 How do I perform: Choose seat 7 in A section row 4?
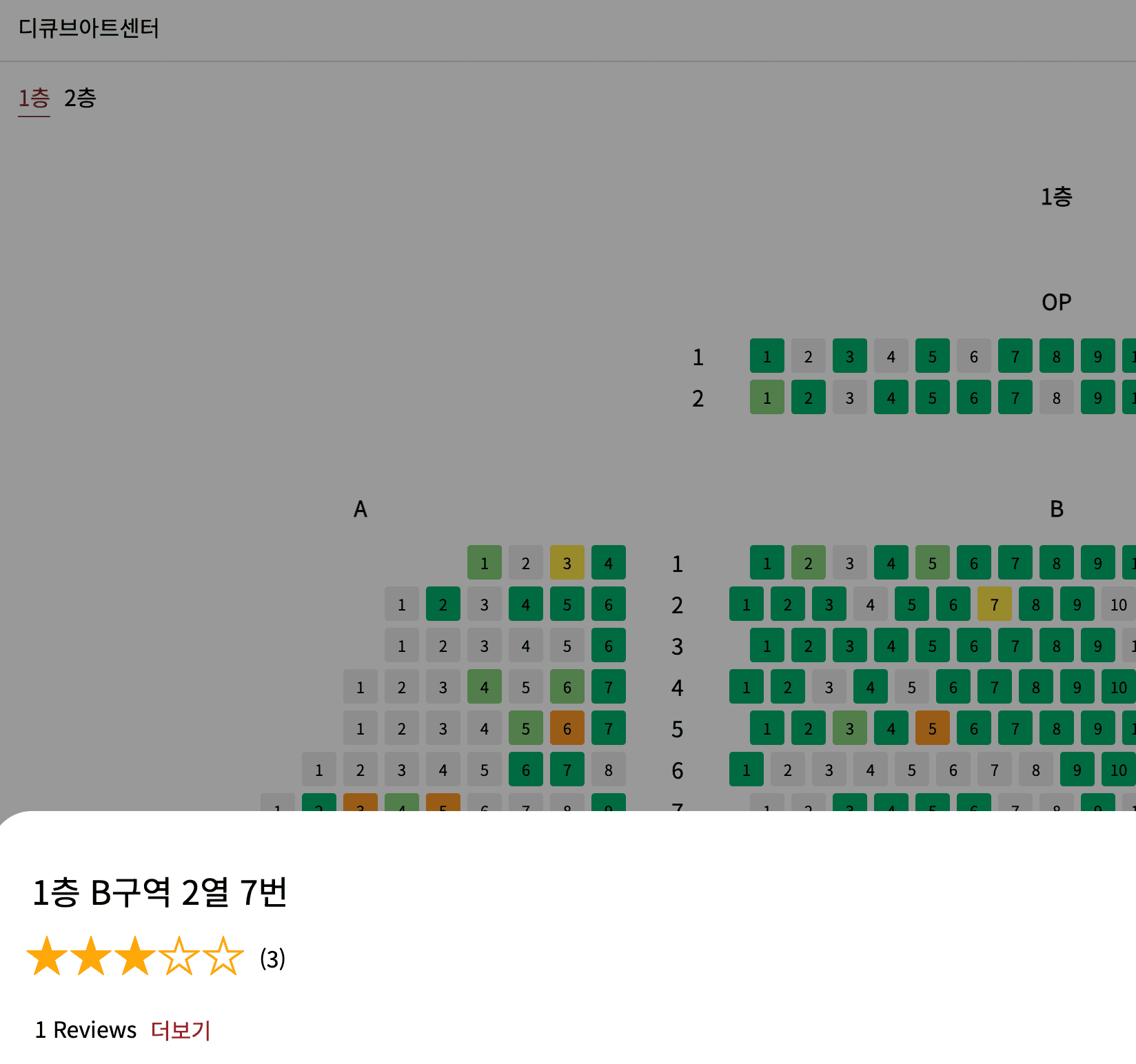pos(608,687)
